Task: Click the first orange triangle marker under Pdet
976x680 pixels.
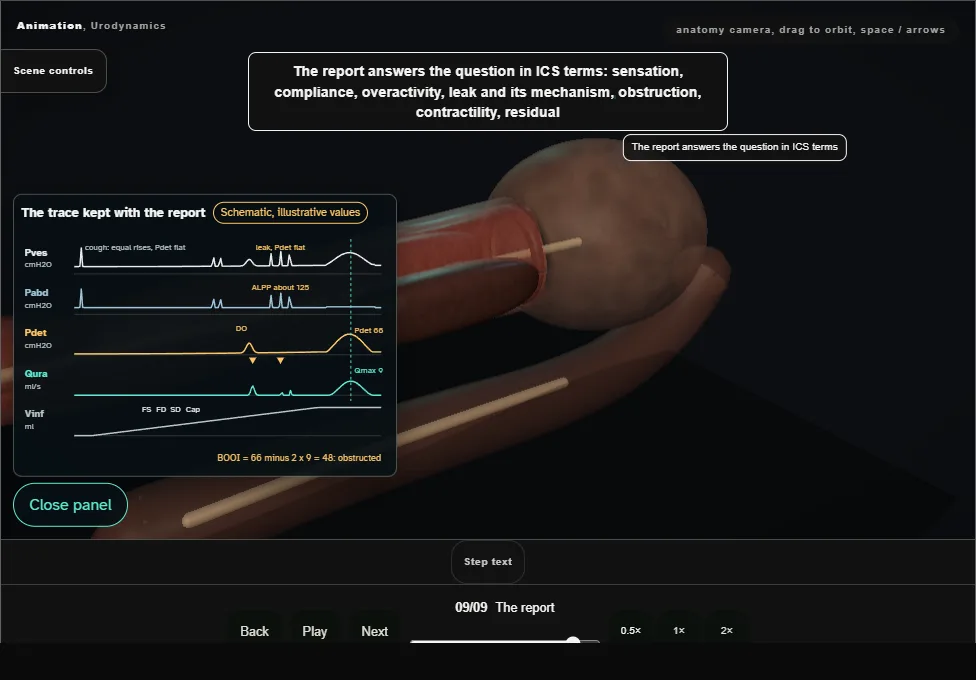Action: [x=253, y=361]
